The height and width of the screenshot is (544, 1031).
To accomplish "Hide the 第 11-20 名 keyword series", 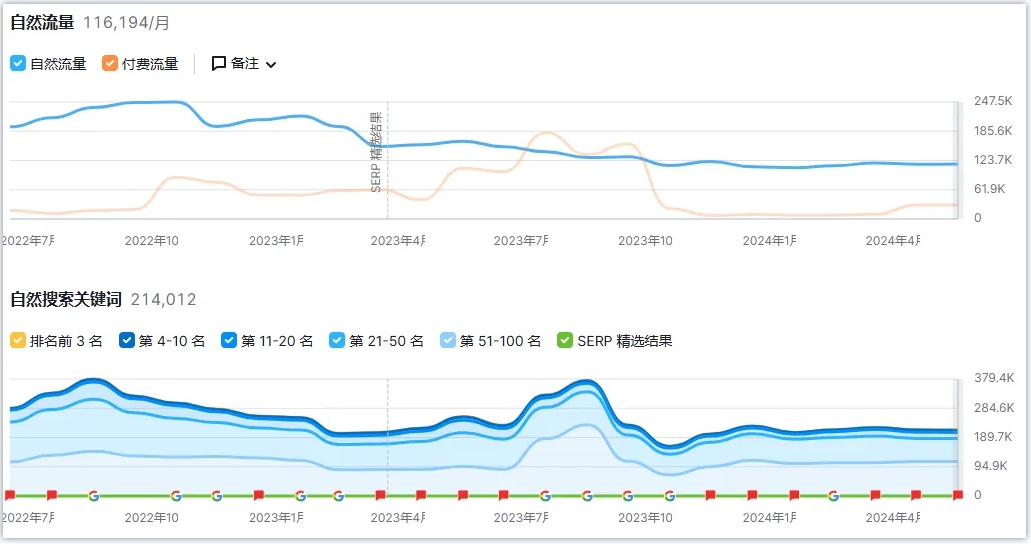I will [229, 340].
